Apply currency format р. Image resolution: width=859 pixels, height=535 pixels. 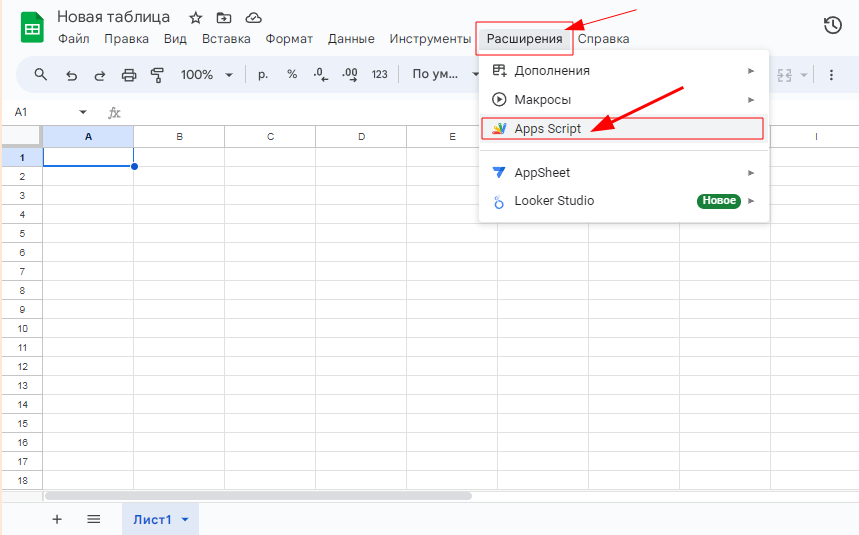click(x=263, y=74)
